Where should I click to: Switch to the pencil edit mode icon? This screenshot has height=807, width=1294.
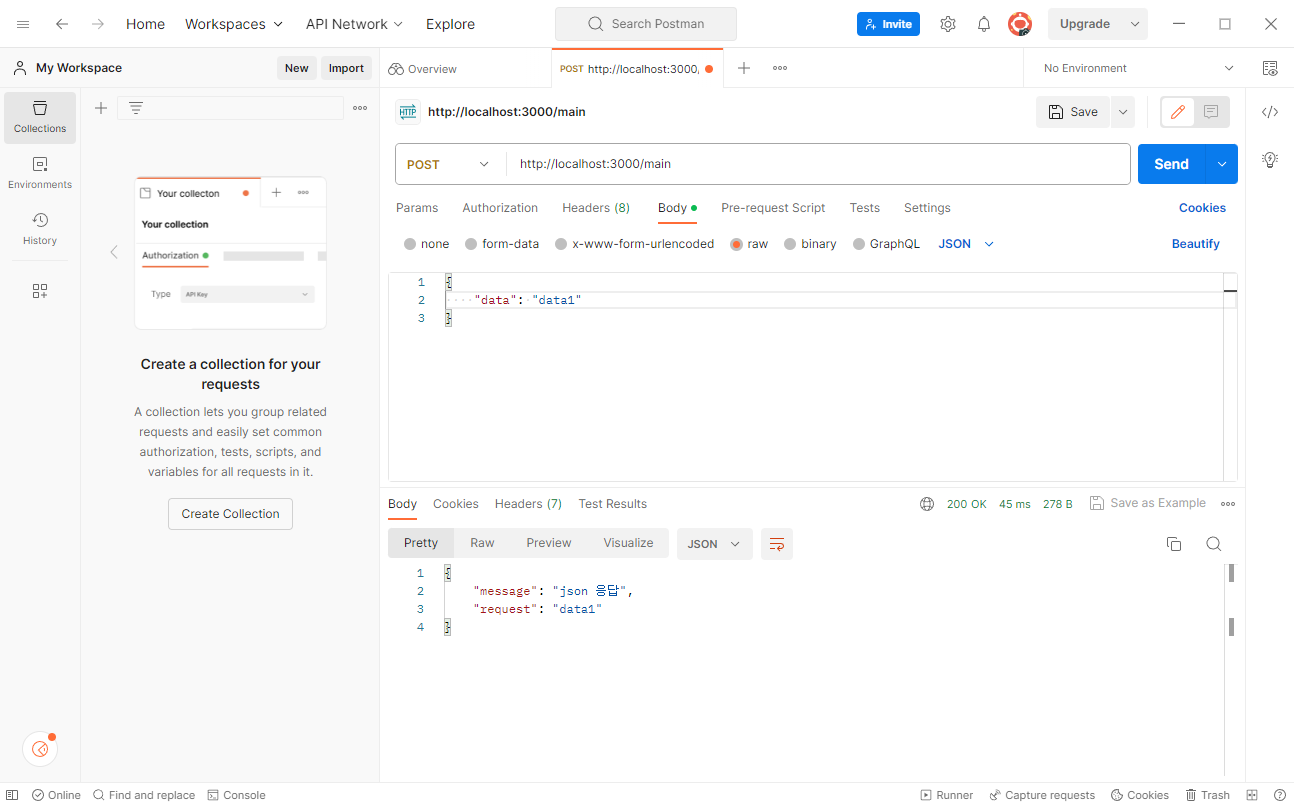(x=1178, y=112)
